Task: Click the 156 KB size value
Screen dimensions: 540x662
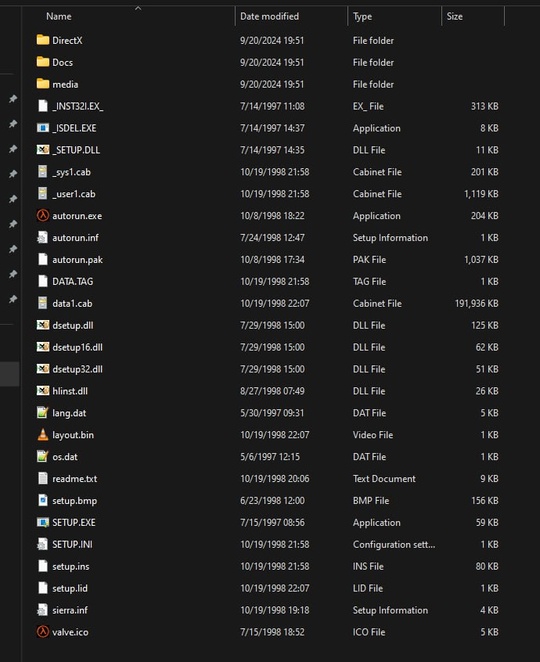Action: (x=485, y=501)
